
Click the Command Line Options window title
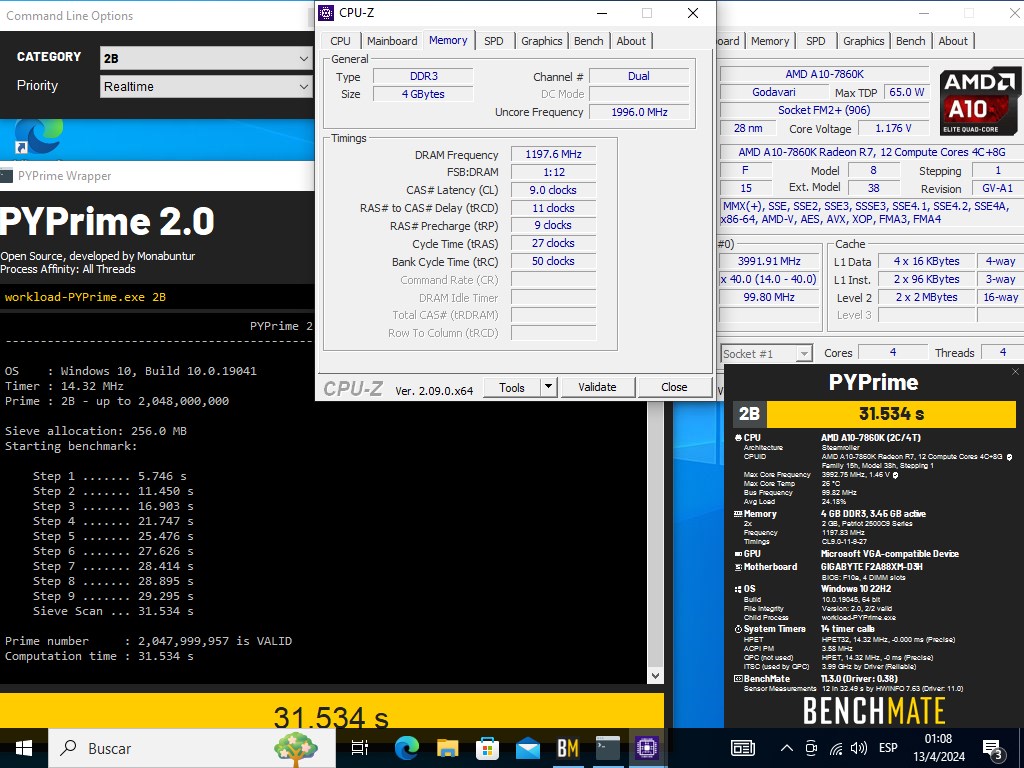coord(70,16)
